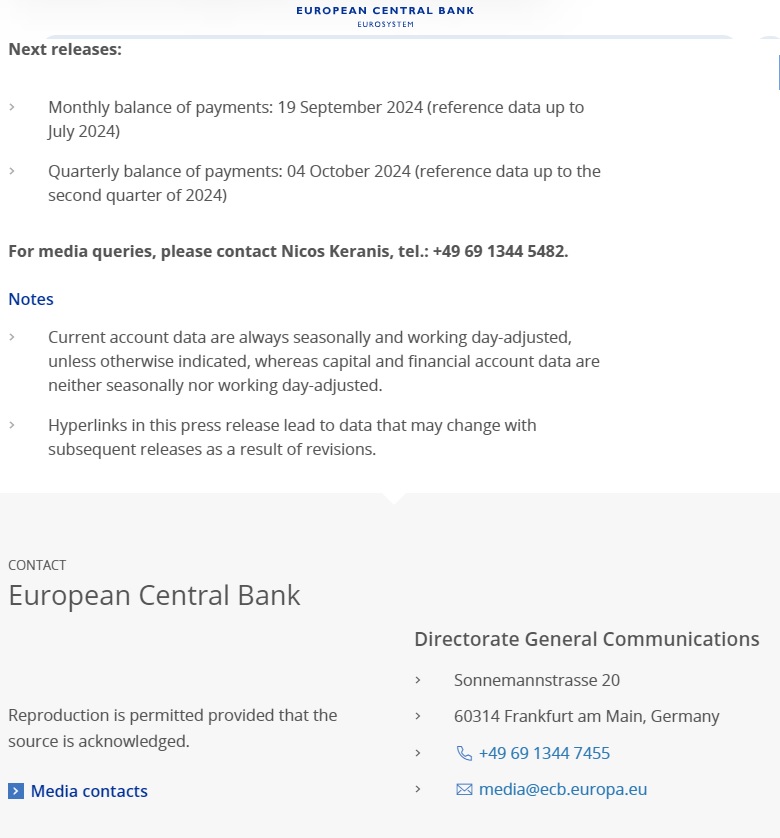Click the Directorate General Communications heading
Viewport: 780px width, 838px height.
pos(587,639)
